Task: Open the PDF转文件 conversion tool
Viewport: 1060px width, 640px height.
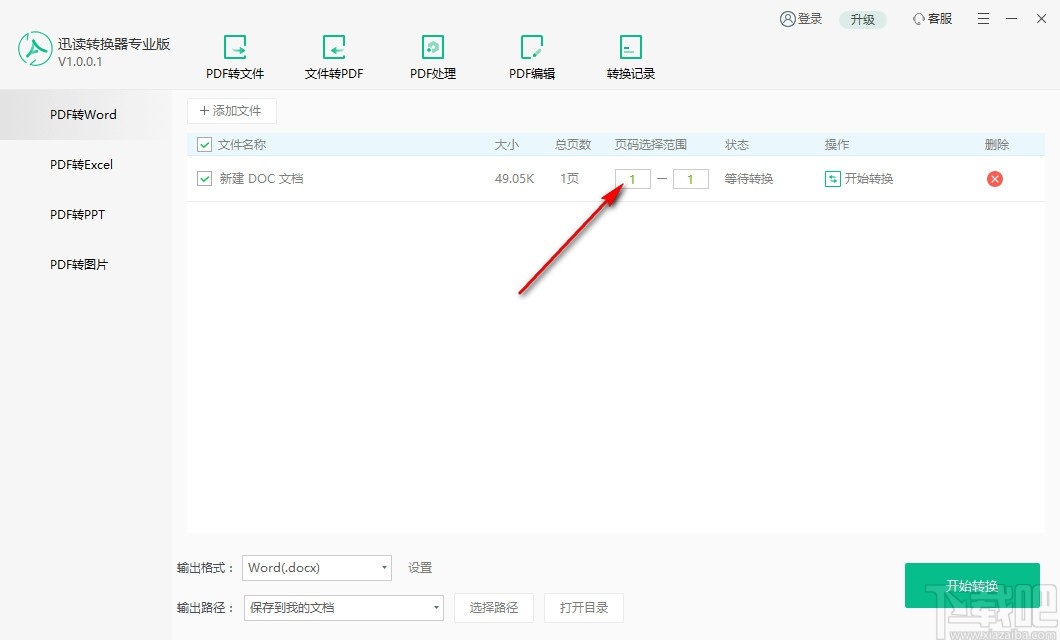Action: pos(235,55)
